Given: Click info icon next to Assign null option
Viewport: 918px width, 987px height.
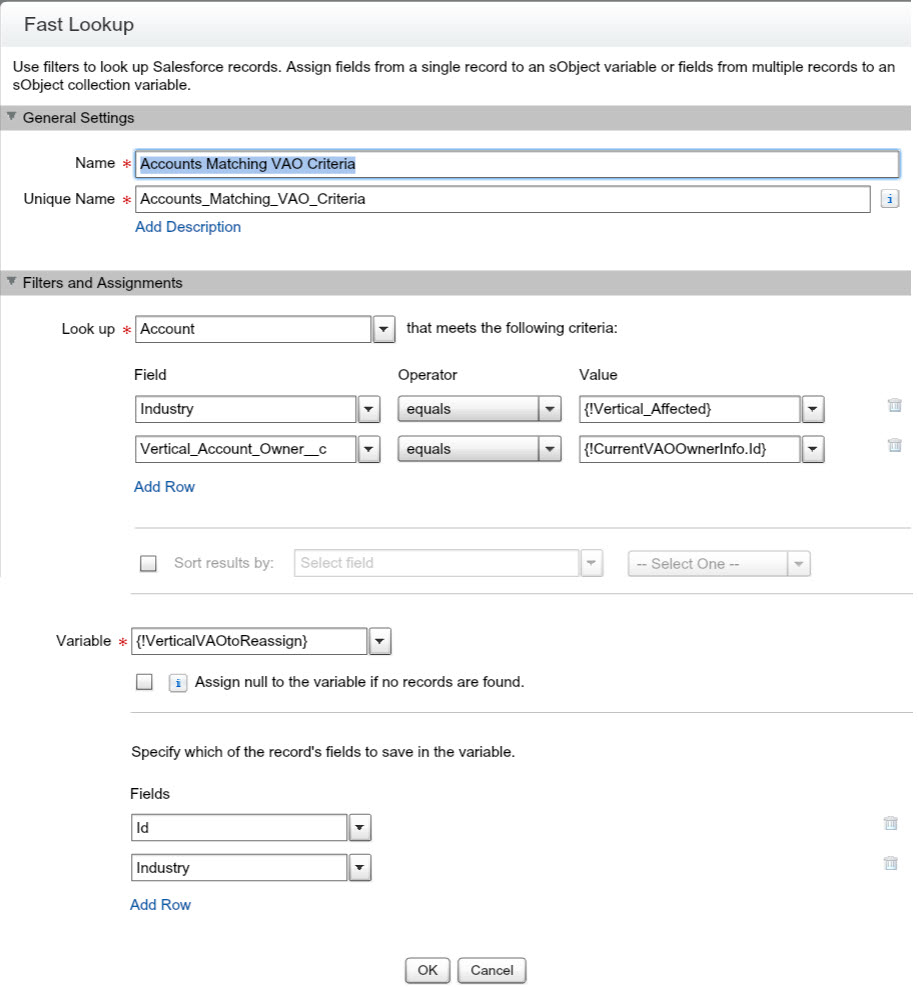Looking at the screenshot, I should (177, 683).
